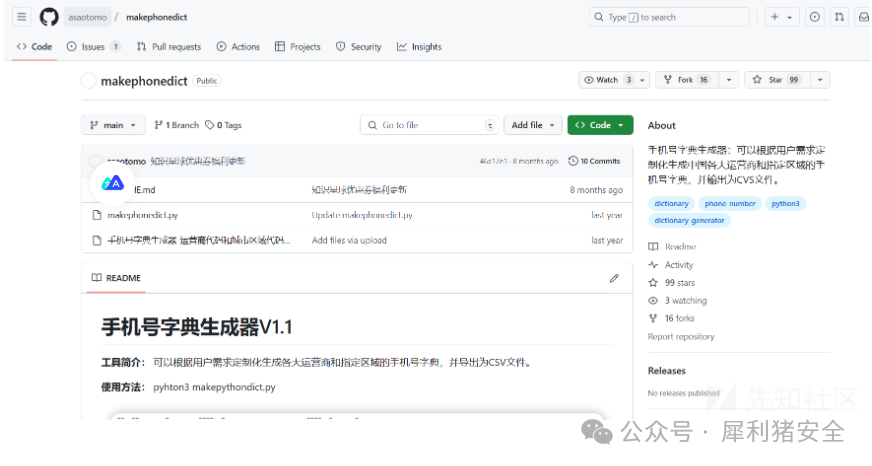Screen dimensions: 872x466
Task: Switch to the Security tab
Action: pyautogui.click(x=359, y=47)
